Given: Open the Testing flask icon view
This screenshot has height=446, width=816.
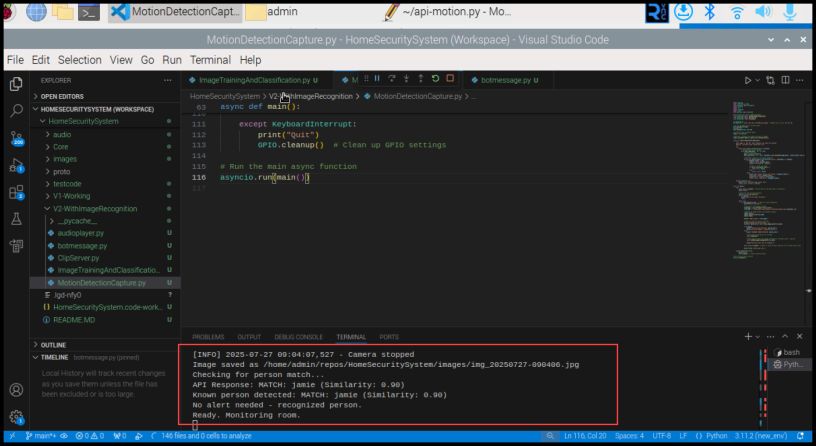Looking at the screenshot, I should (x=16, y=219).
